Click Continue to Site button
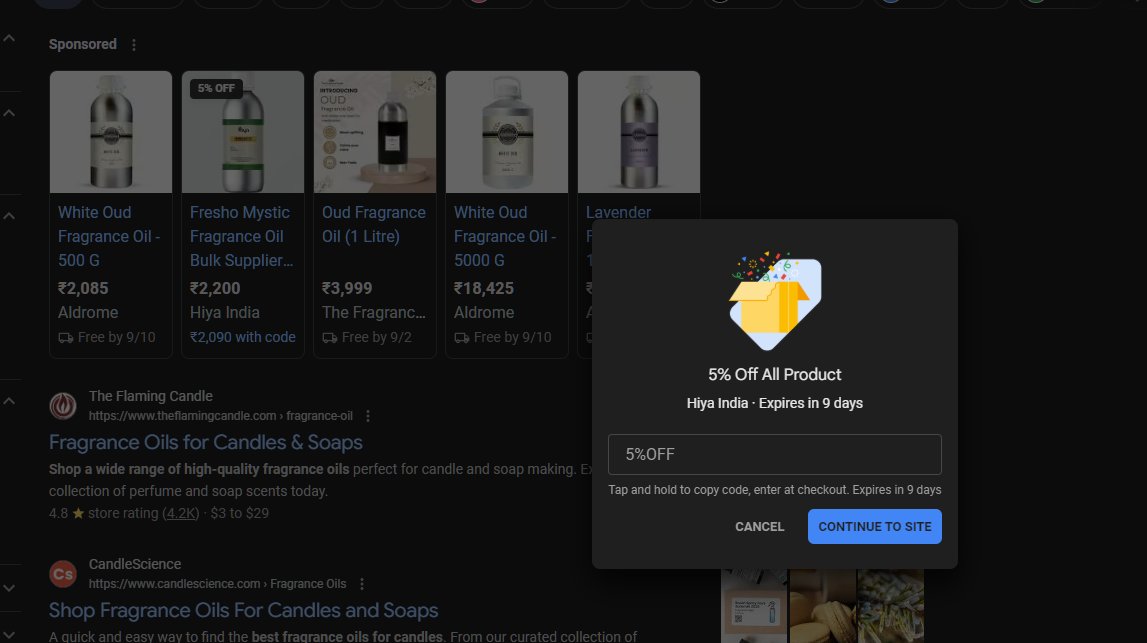Image resolution: width=1147 pixels, height=643 pixels. [874, 526]
